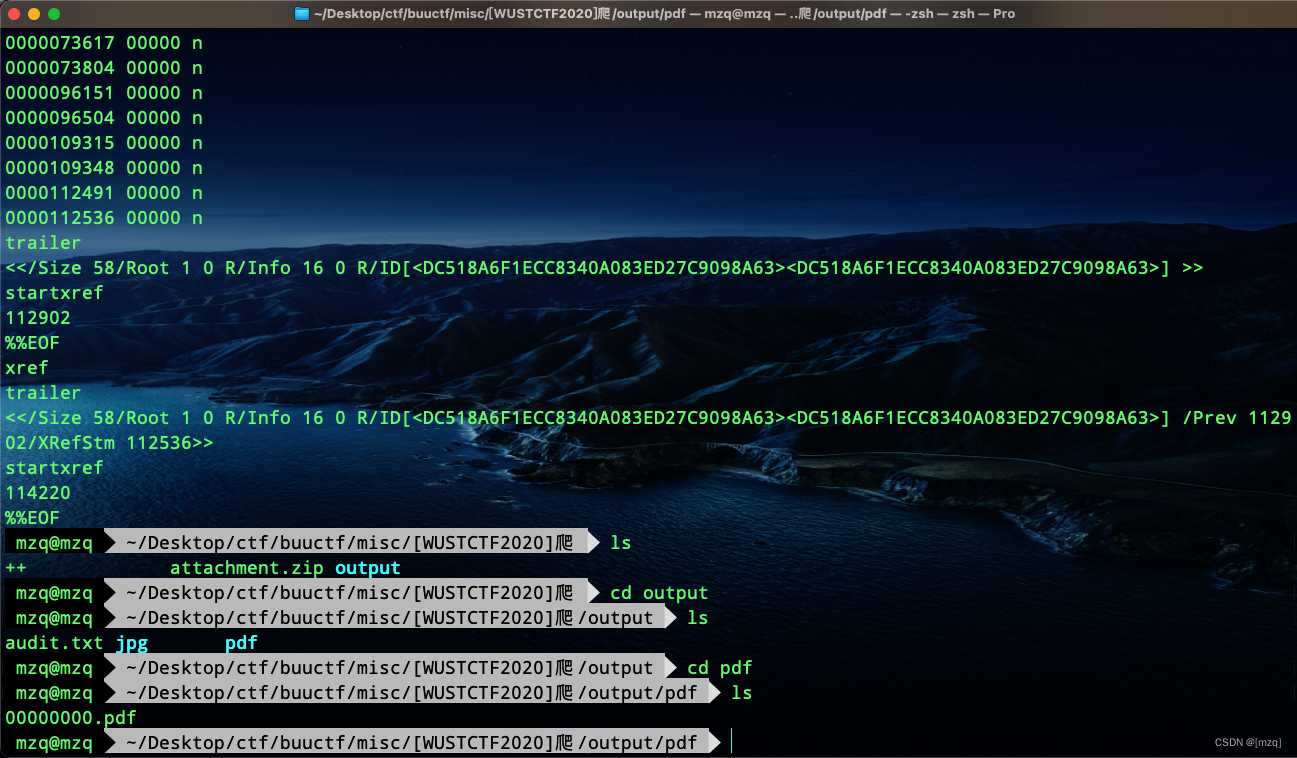
Task: Click the startxref value 114220
Action: [x=38, y=493]
